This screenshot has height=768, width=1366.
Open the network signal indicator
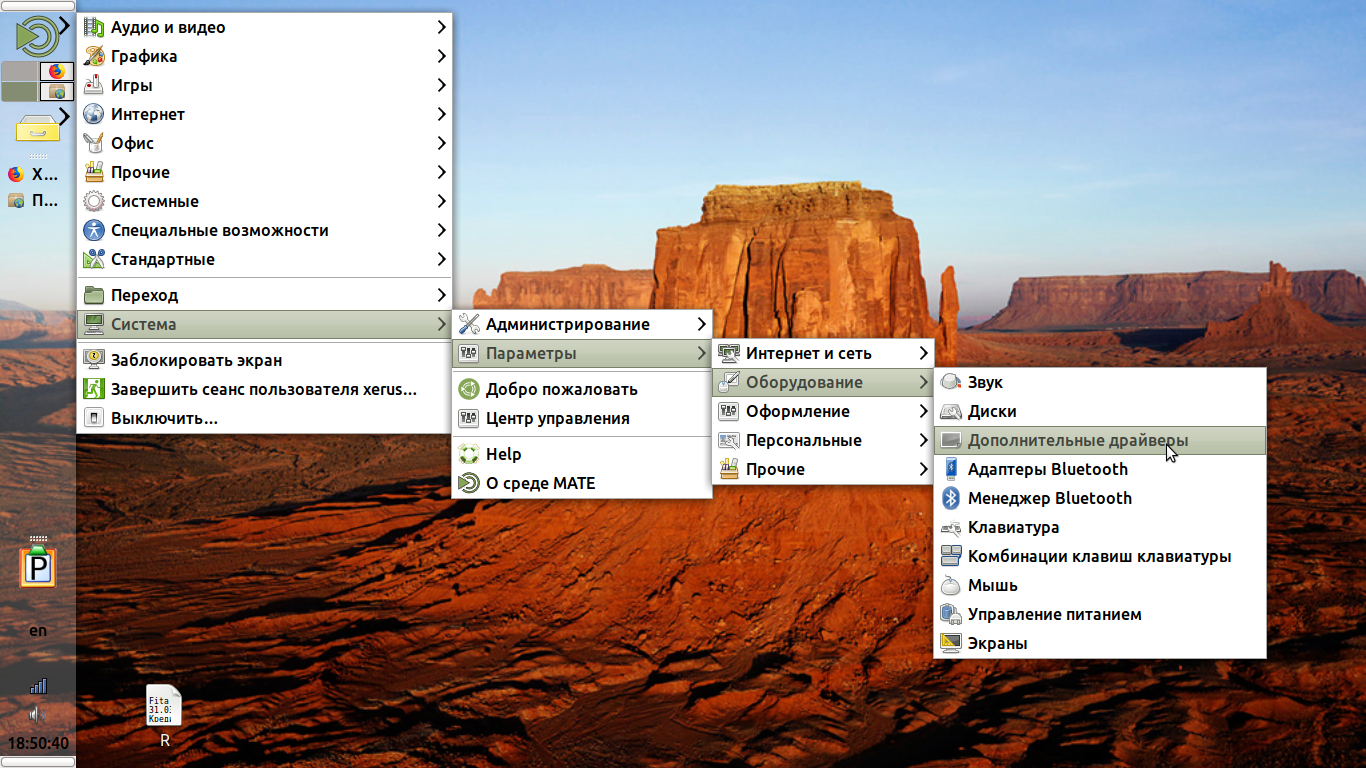(x=38, y=686)
